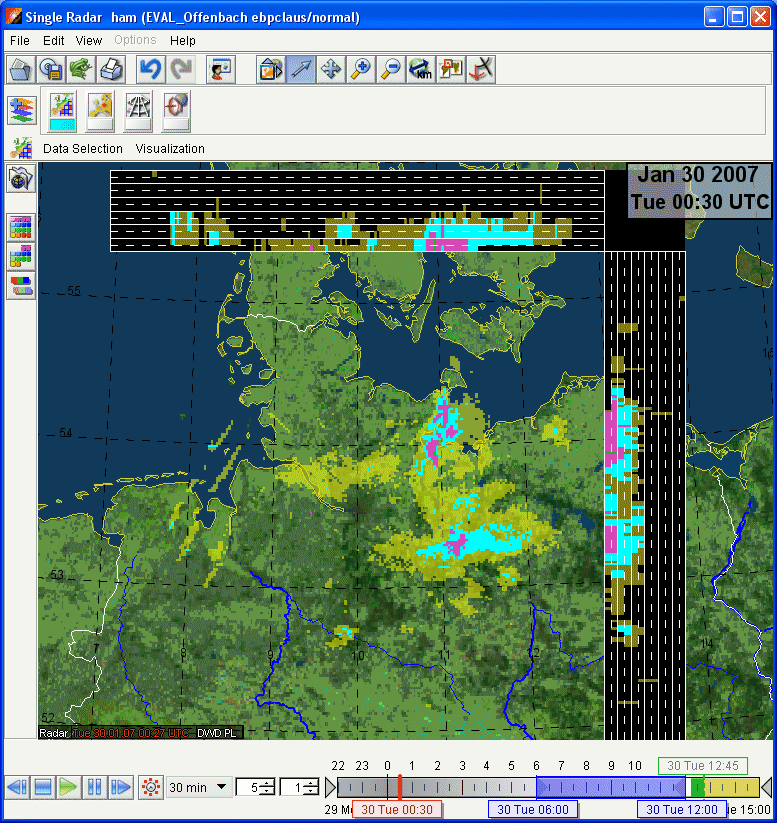Minimize the Single Radar window
The image size is (777, 823).
pos(713,17)
